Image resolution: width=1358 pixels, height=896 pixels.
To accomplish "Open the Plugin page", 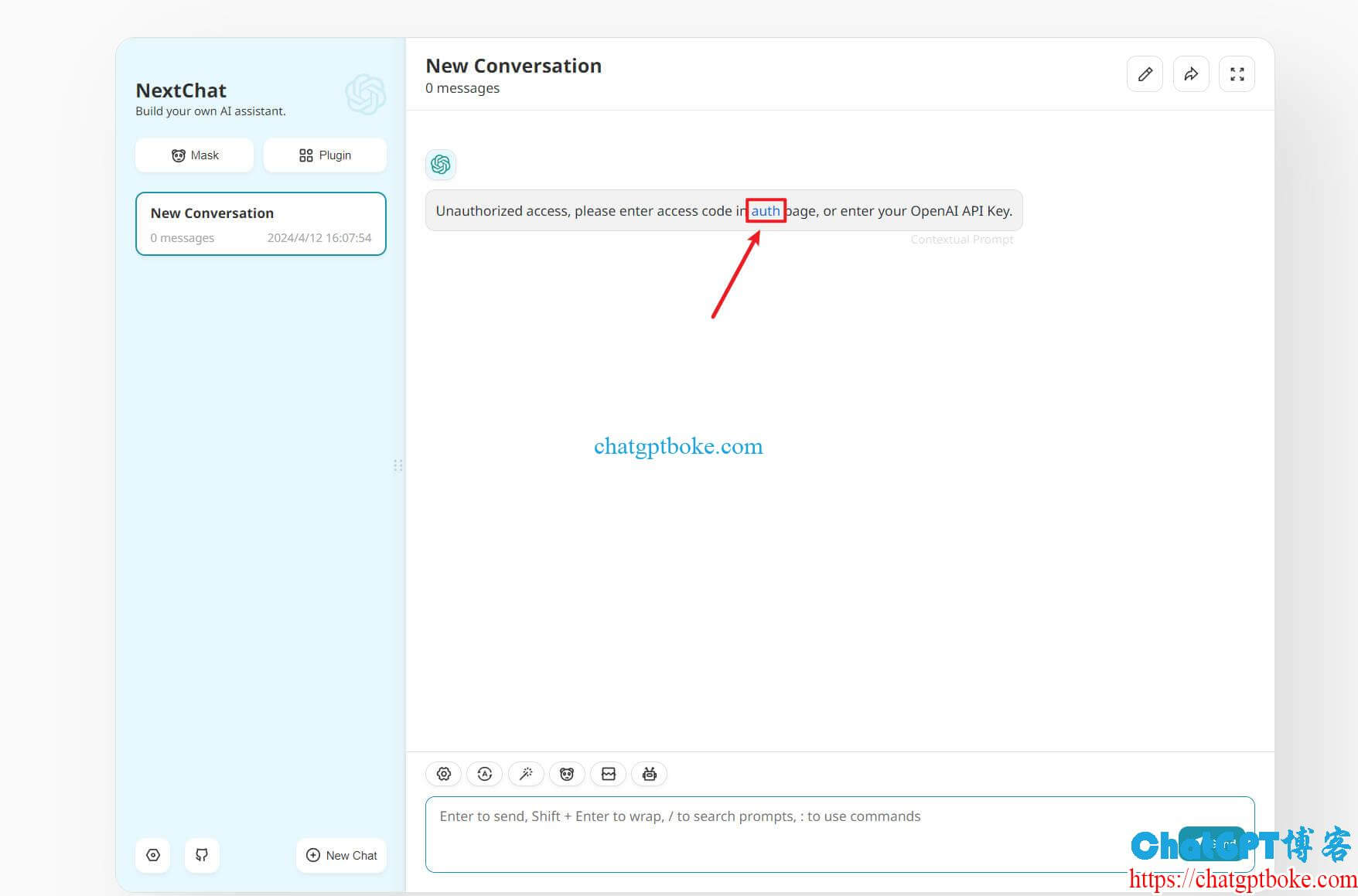I will 325,155.
